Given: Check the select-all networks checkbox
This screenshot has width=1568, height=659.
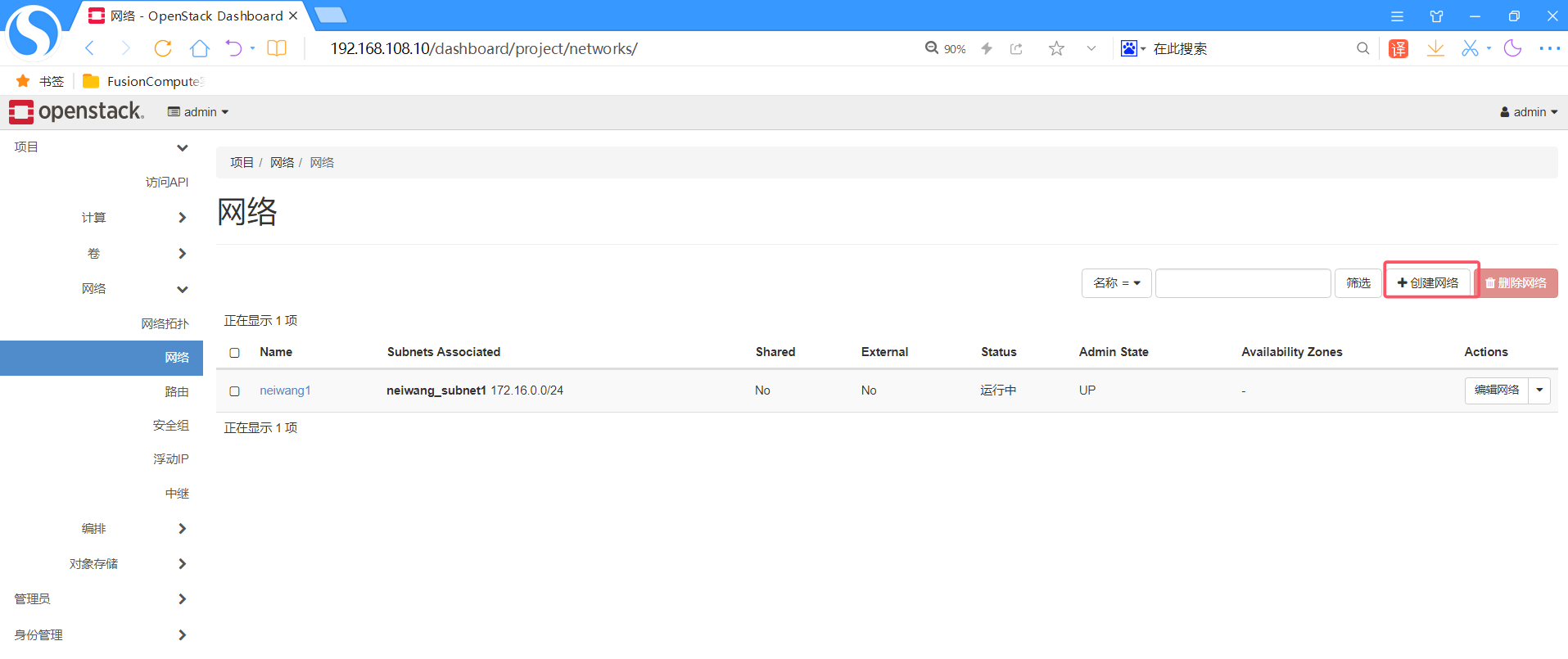Looking at the screenshot, I should click(234, 353).
